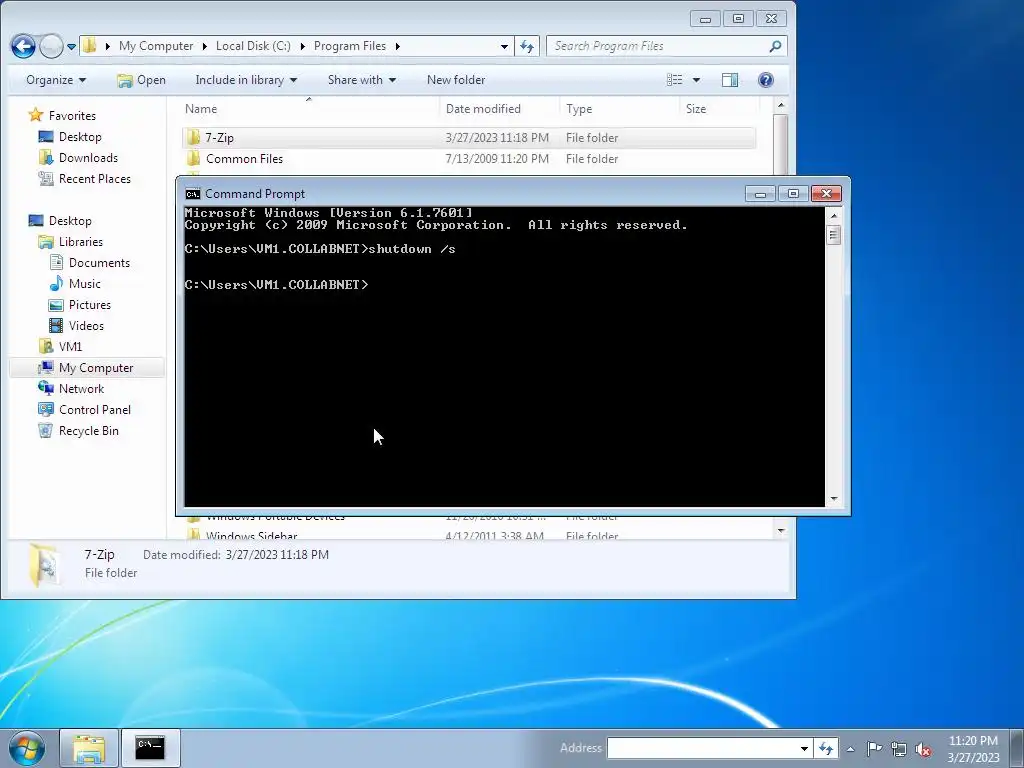Viewport: 1024px width, 768px height.
Task: Close the Command Prompt window
Action: [826, 194]
